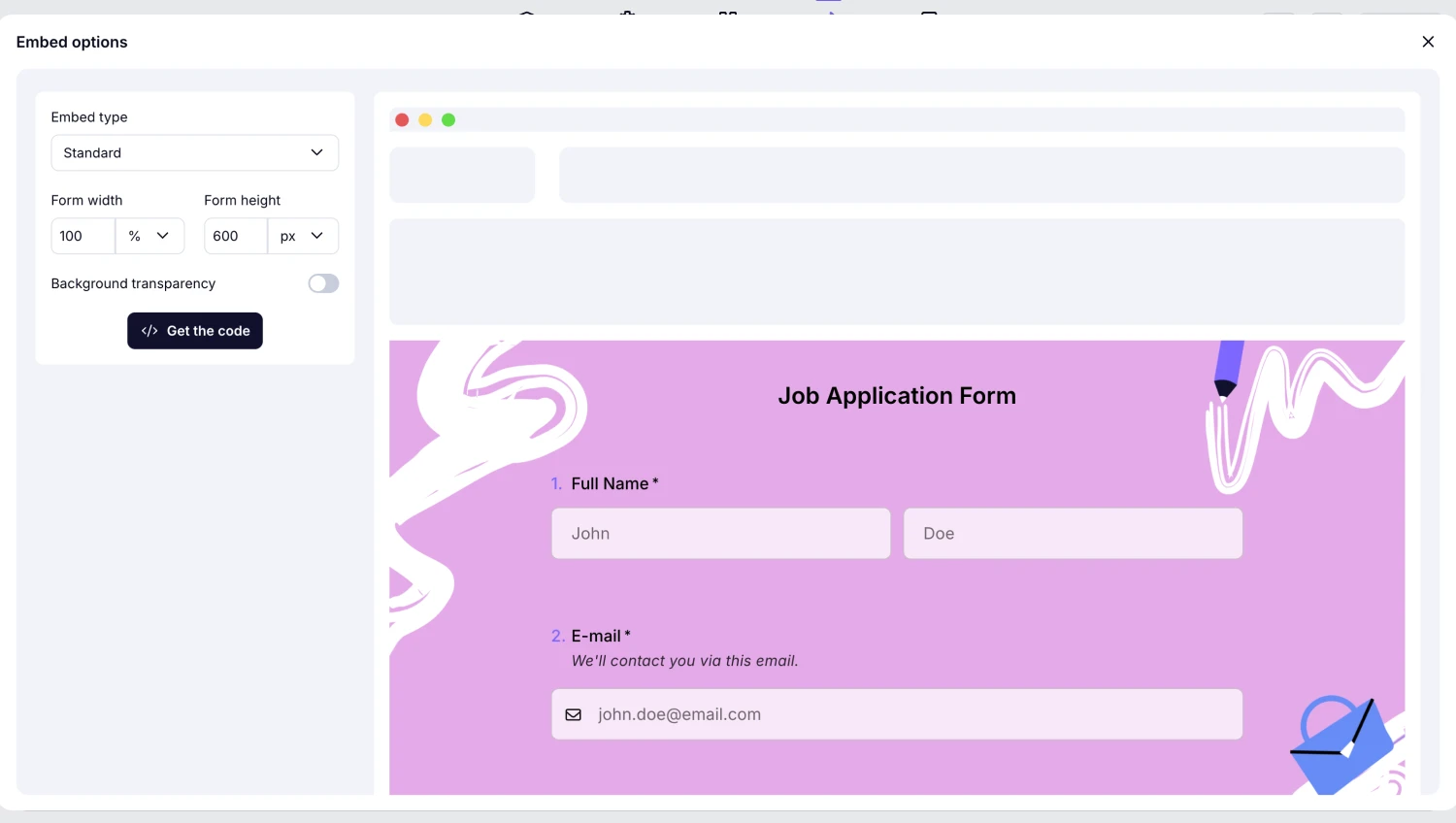Click the first name field showing John
Viewport: 1456px width, 823px height.
click(x=720, y=534)
